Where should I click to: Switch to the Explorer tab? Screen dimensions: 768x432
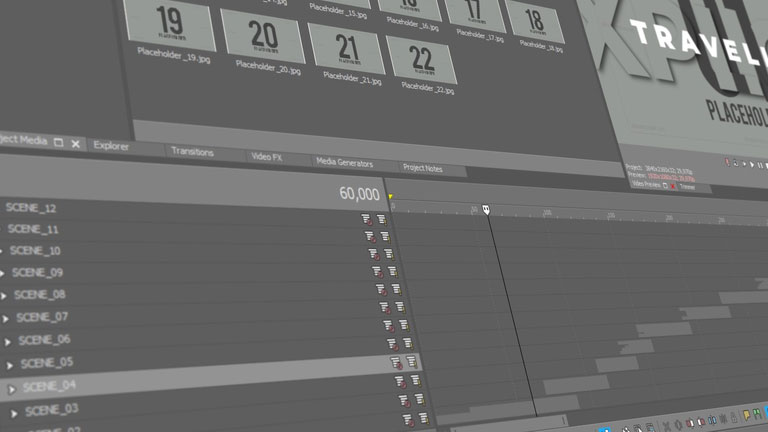[111, 146]
